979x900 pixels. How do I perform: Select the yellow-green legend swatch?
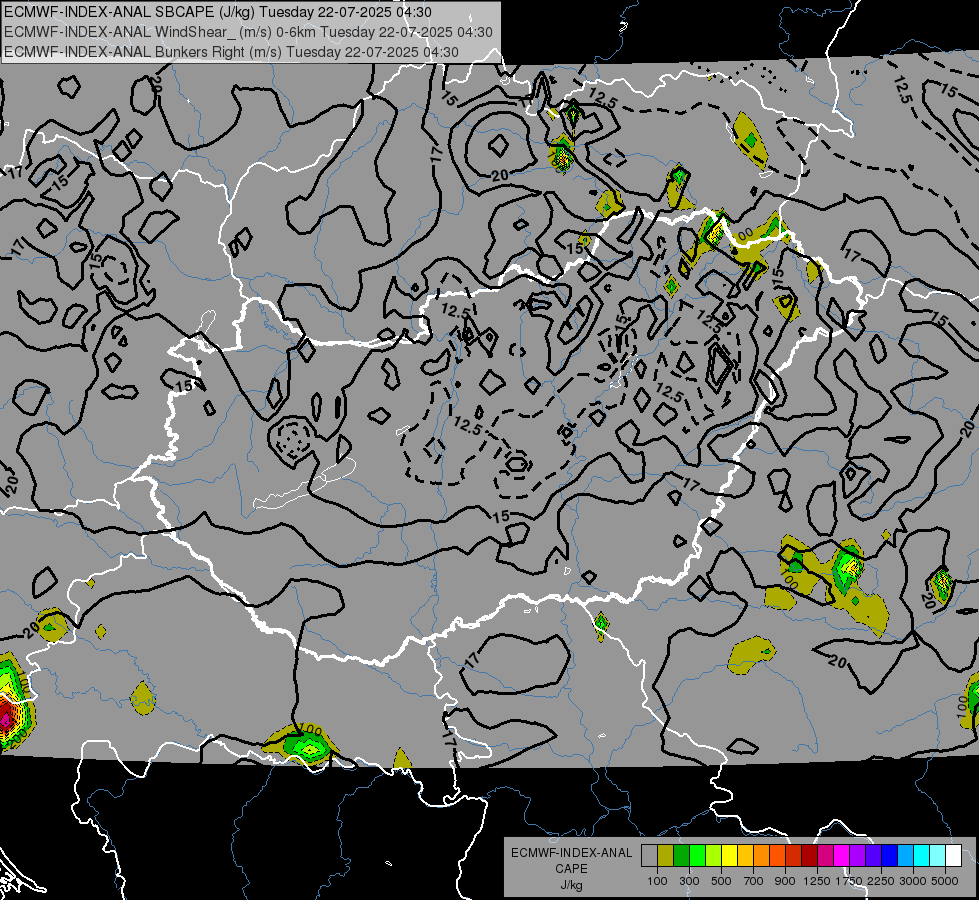714,855
